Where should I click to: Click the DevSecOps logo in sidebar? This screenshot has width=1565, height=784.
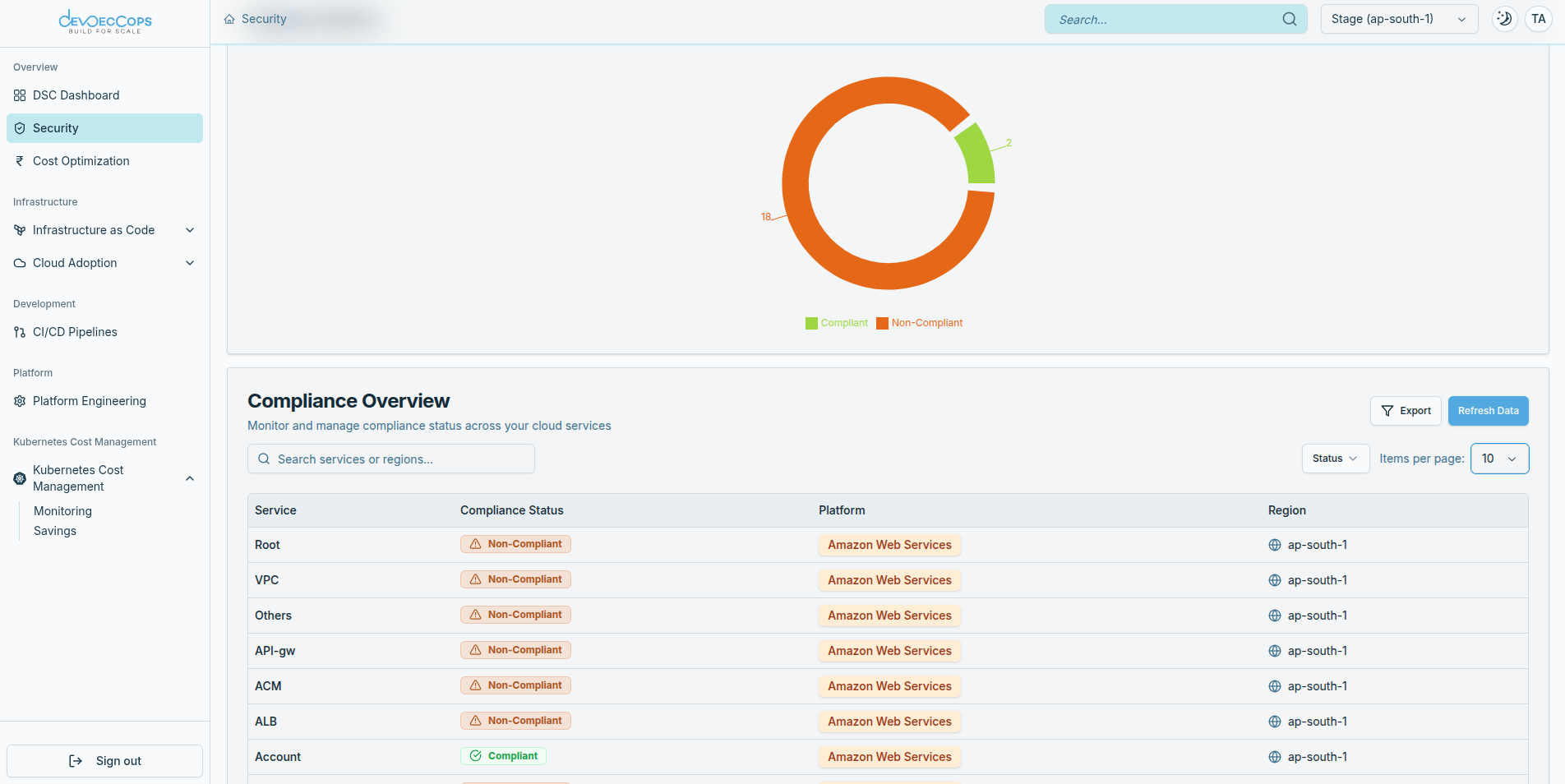(105, 22)
